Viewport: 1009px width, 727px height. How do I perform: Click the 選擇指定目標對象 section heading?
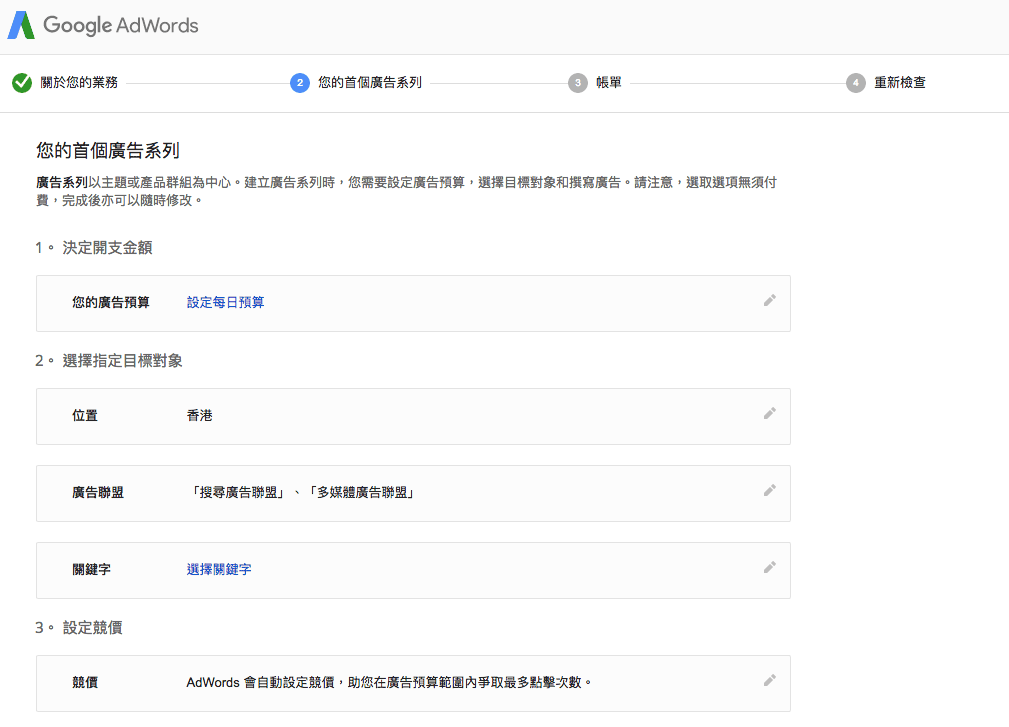122,361
